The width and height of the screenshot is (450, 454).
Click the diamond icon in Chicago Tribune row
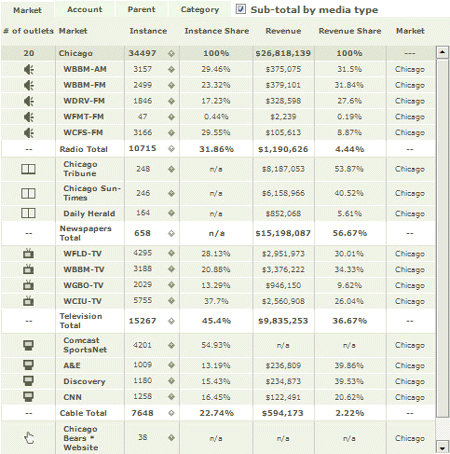click(x=171, y=169)
